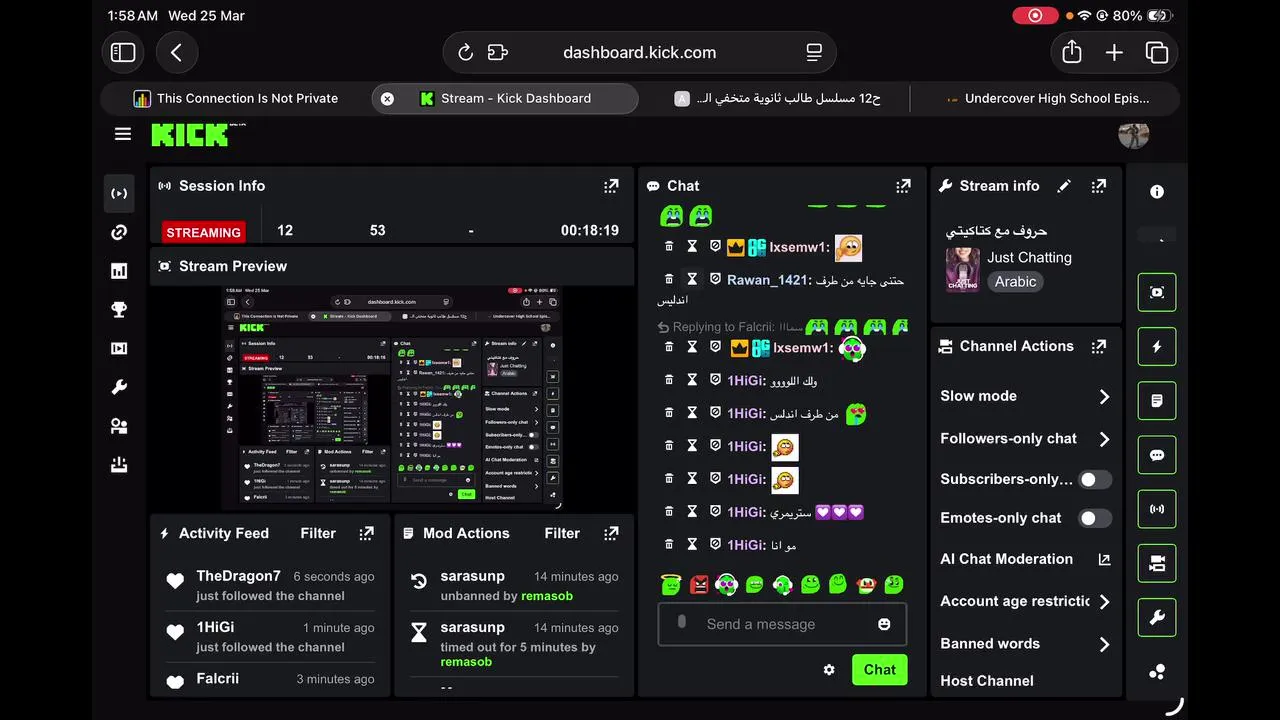Click the dashboard.kick.com address bar
This screenshot has width=1280, height=720.
click(x=639, y=53)
